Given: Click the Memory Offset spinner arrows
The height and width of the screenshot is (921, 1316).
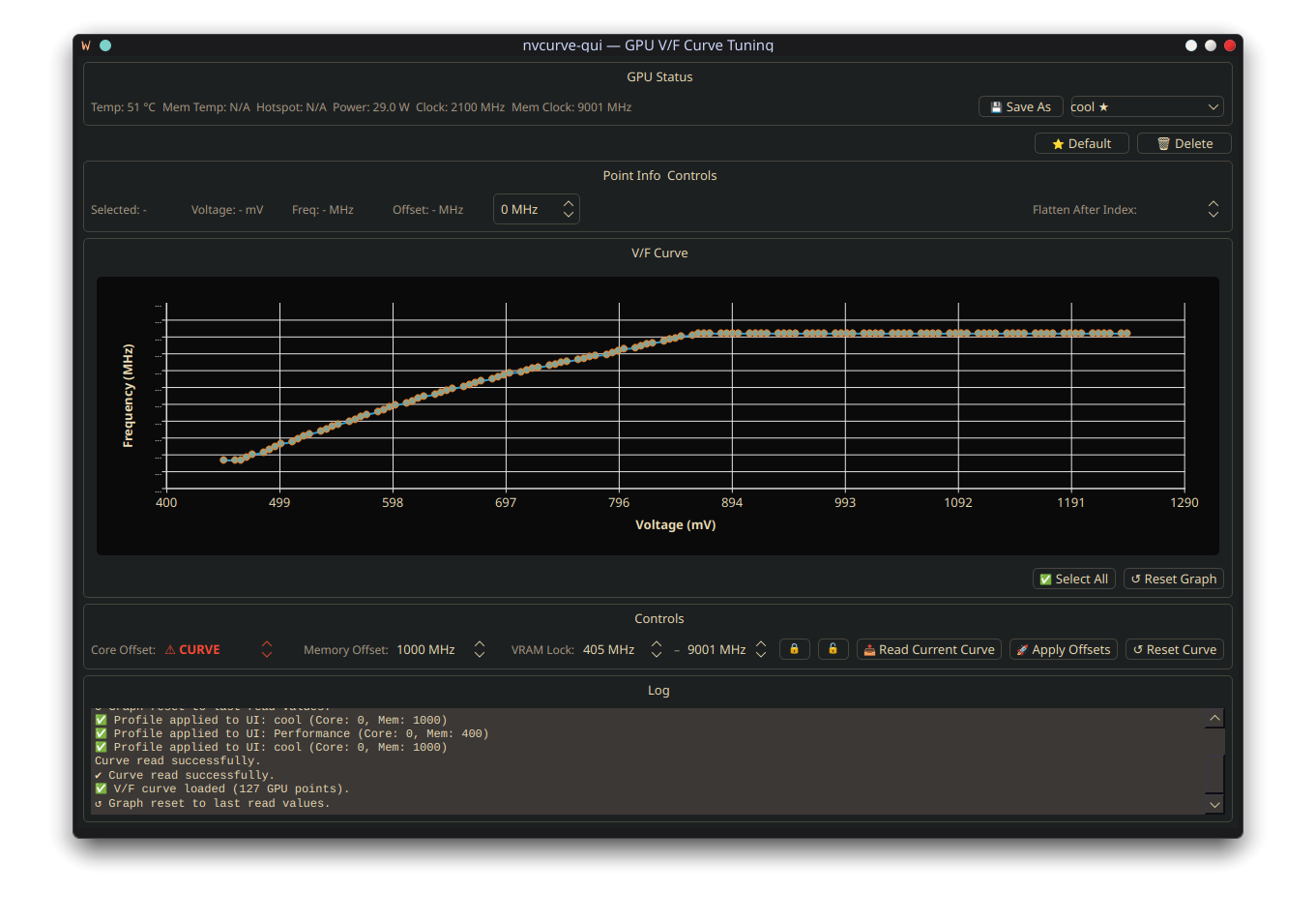Looking at the screenshot, I should coord(480,649).
